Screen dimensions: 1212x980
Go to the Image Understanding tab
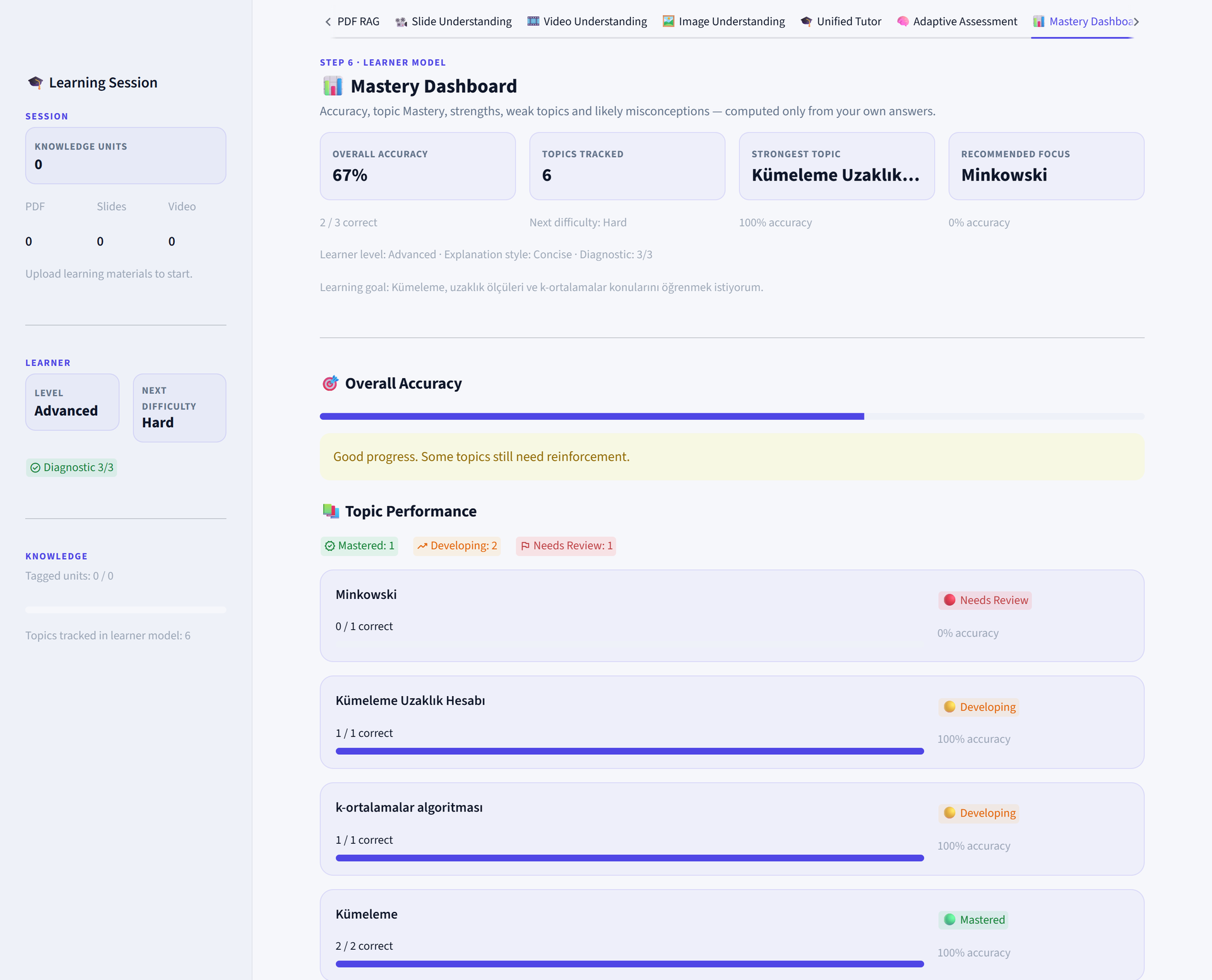click(x=723, y=21)
